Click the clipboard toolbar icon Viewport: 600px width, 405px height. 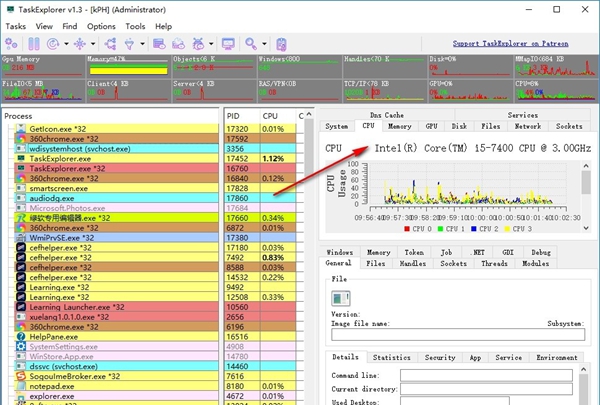[x=281, y=44]
